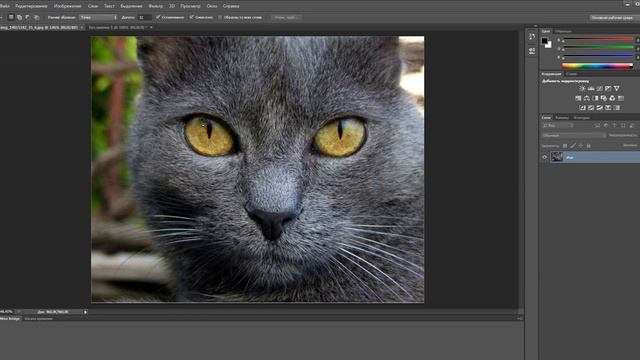Switch to the Образцы swatches tab
This screenshot has width=640, height=360.
tap(563, 31)
